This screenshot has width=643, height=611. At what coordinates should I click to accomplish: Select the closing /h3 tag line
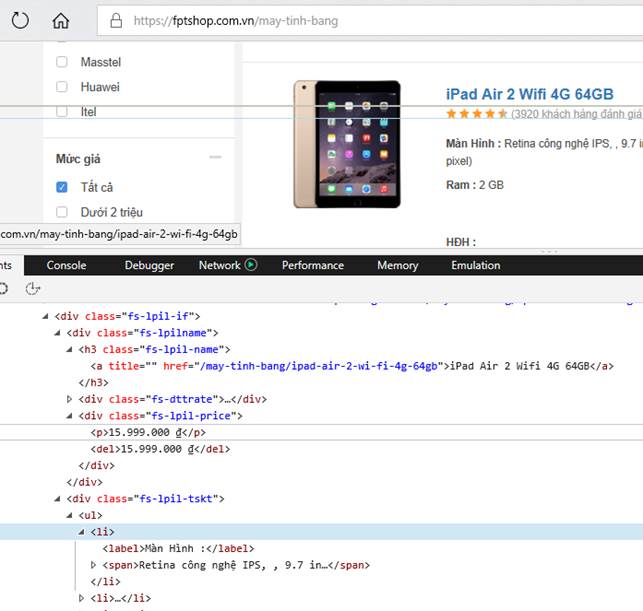pyautogui.click(x=93, y=383)
